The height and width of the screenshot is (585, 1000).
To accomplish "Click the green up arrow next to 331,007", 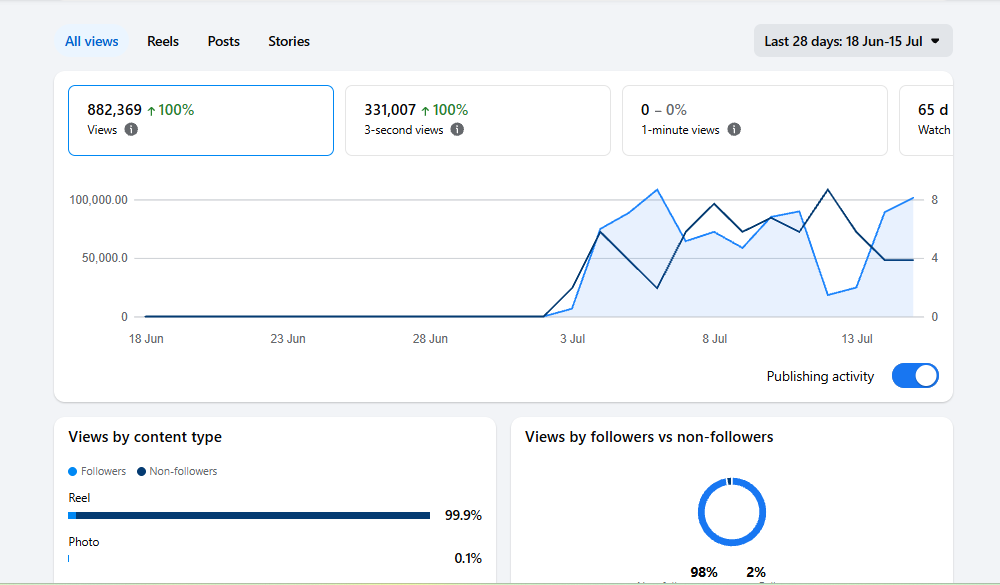I will [425, 111].
